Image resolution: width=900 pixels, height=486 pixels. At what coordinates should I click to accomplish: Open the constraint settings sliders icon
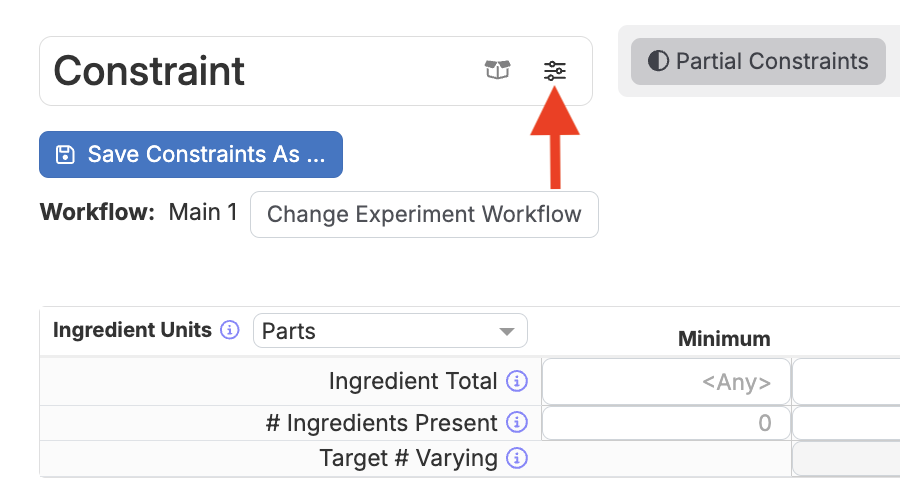554,71
